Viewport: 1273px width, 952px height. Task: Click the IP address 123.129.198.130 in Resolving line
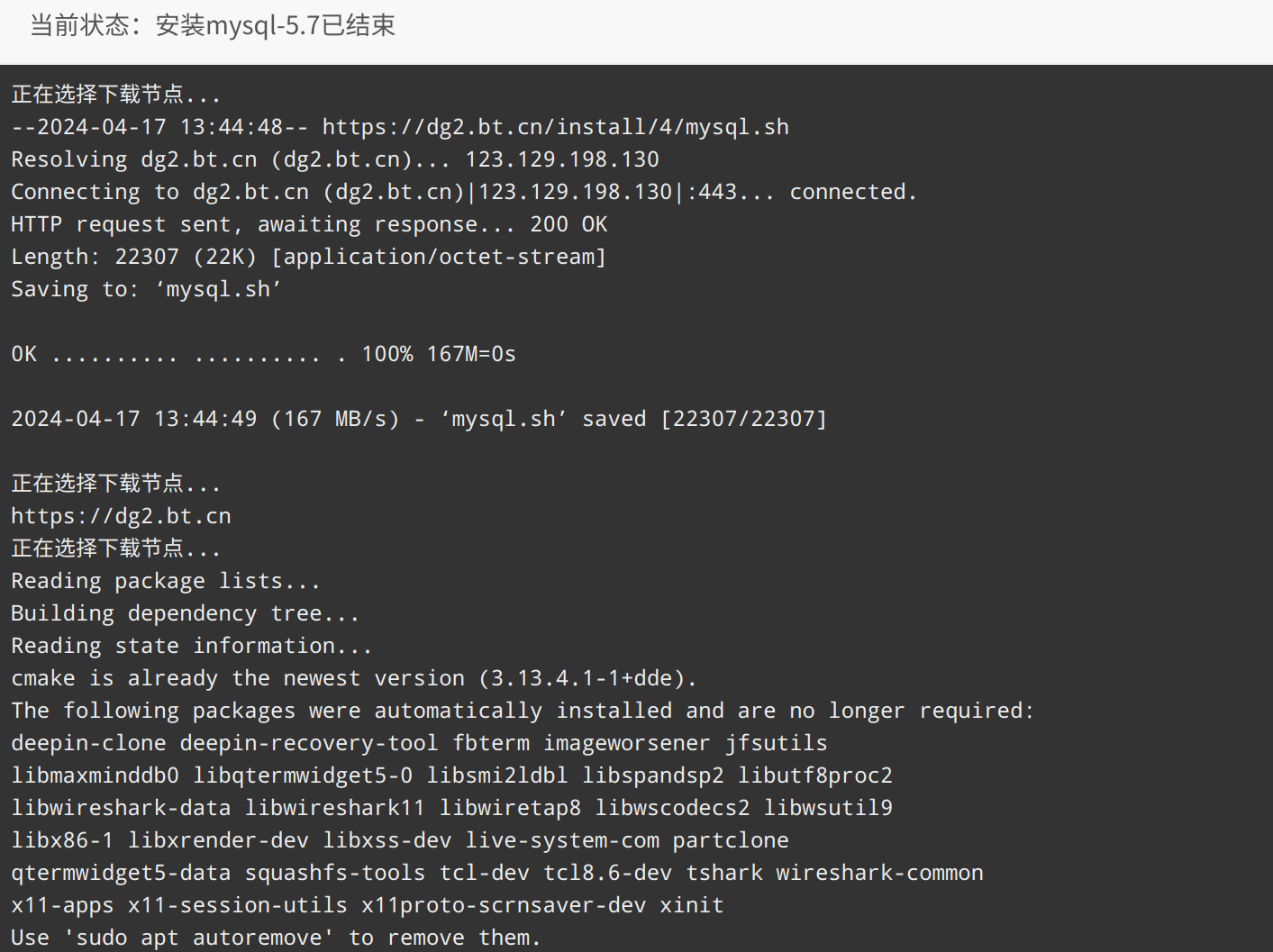(562, 159)
